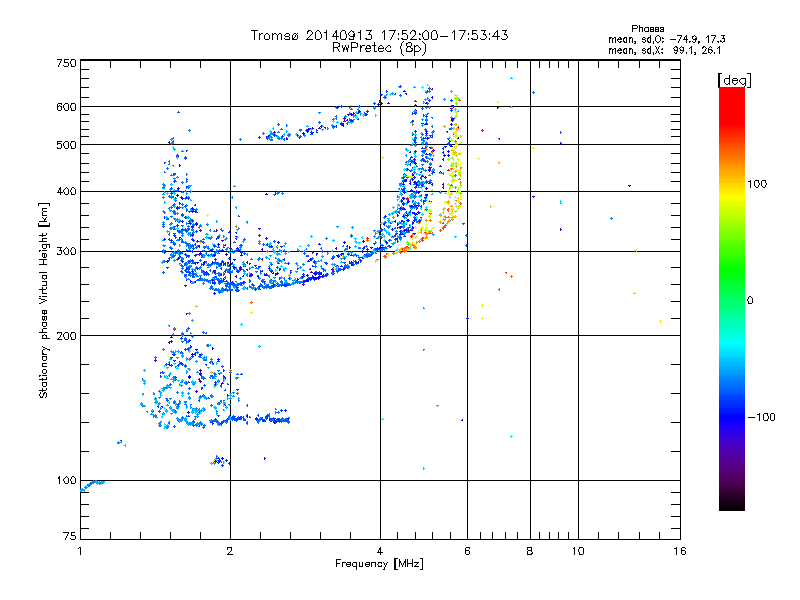This screenshot has width=800, height=600.
Task: Click the x-axis tick label "6"
Action: point(467,551)
